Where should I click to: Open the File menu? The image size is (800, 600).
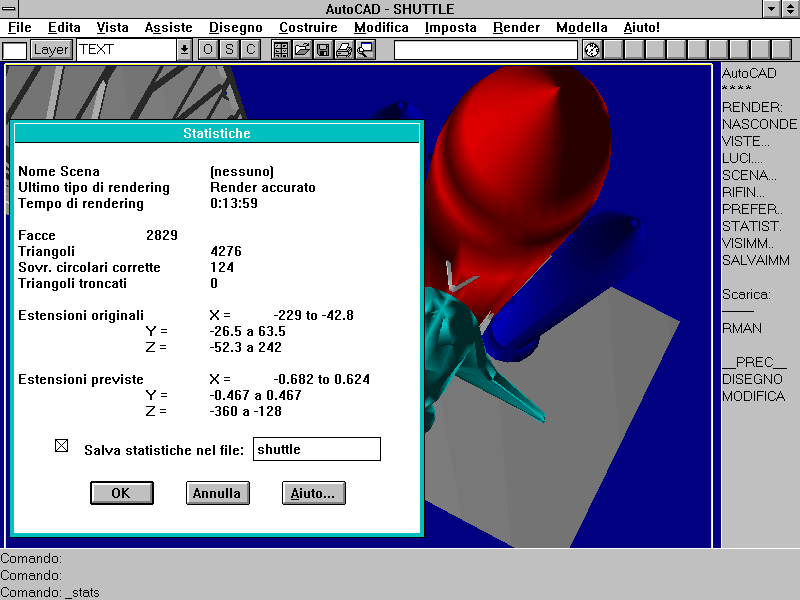click(x=20, y=28)
